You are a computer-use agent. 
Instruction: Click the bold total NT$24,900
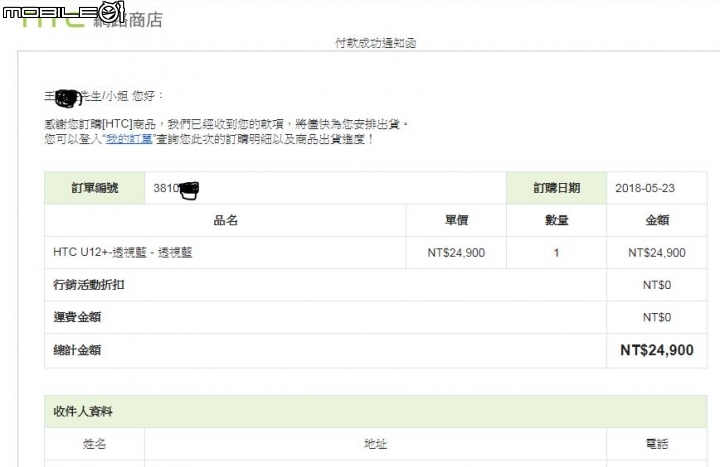tap(657, 350)
